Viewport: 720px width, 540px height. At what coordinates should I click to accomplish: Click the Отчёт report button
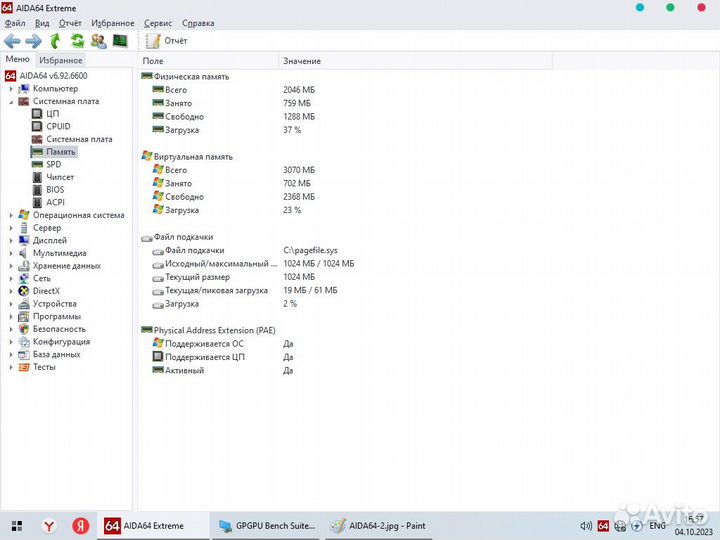(167, 41)
